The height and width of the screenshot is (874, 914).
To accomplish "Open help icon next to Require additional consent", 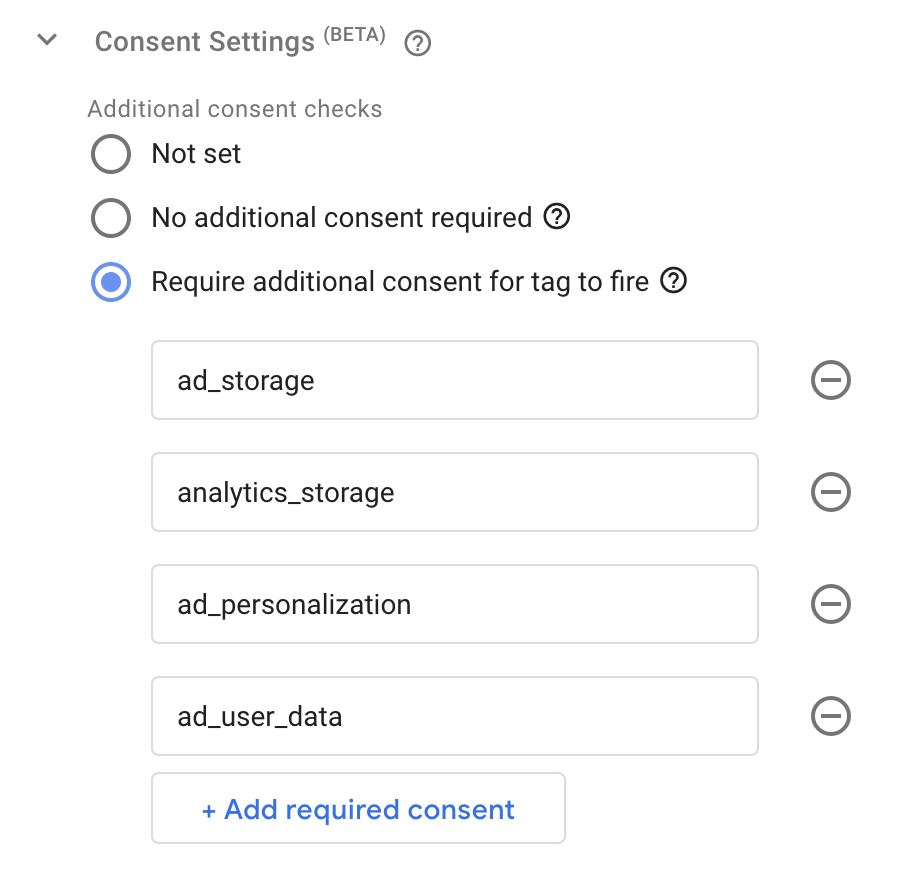I will [x=673, y=280].
